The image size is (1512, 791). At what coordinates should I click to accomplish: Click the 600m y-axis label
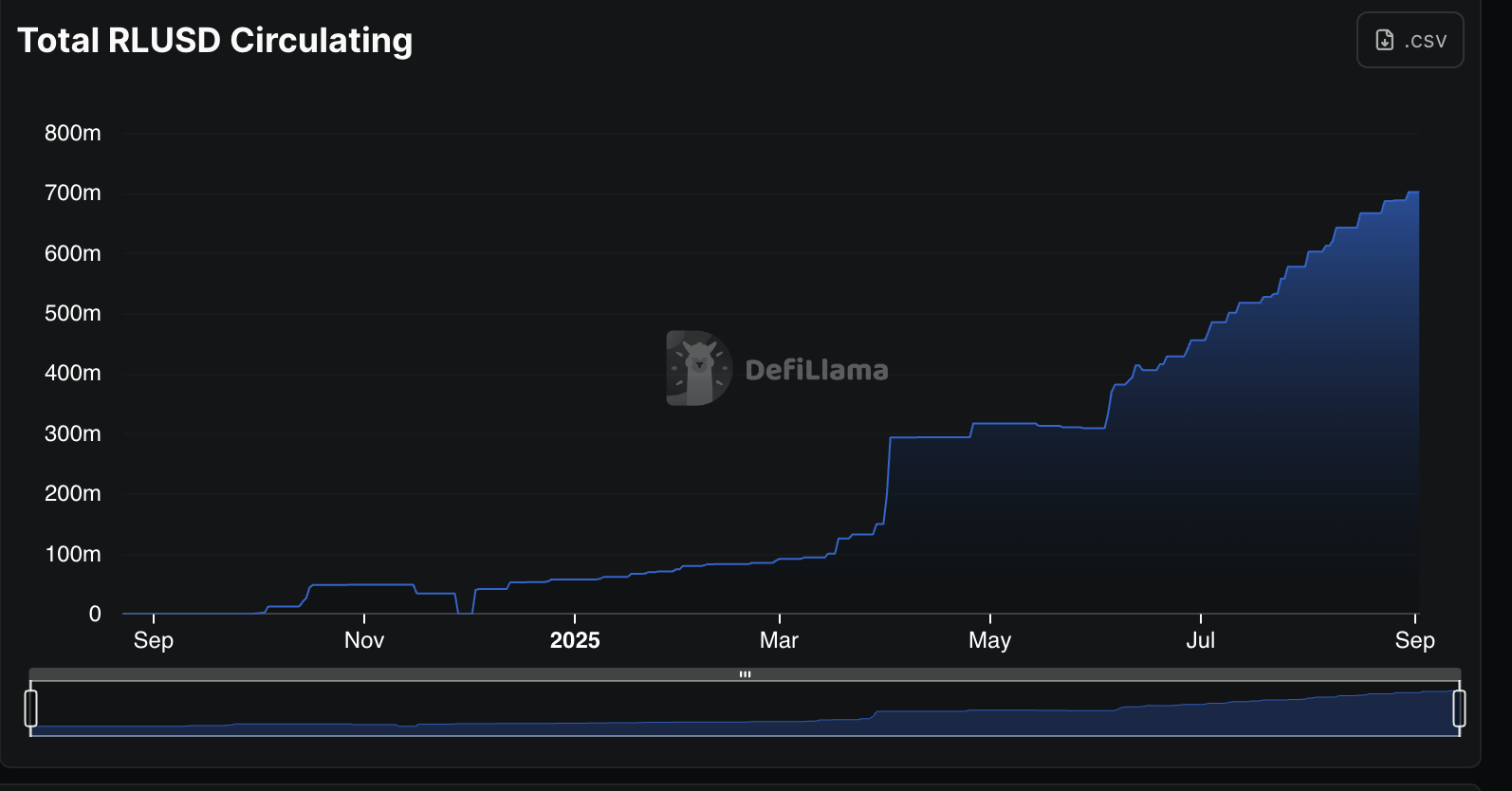pyautogui.click(x=73, y=253)
